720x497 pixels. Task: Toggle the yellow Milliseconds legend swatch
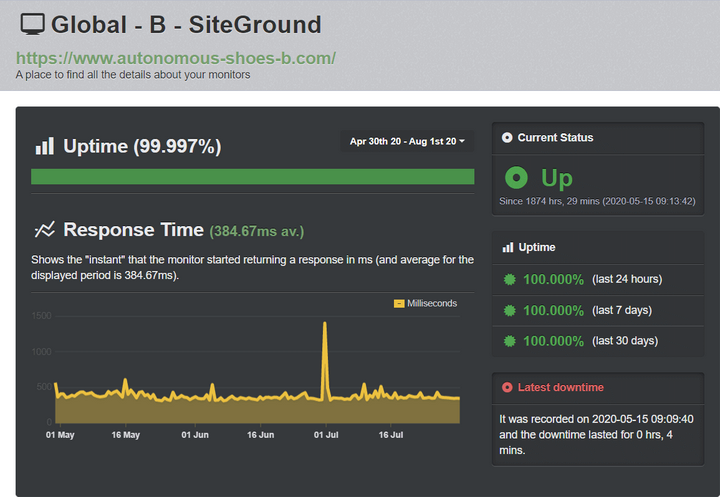399,304
